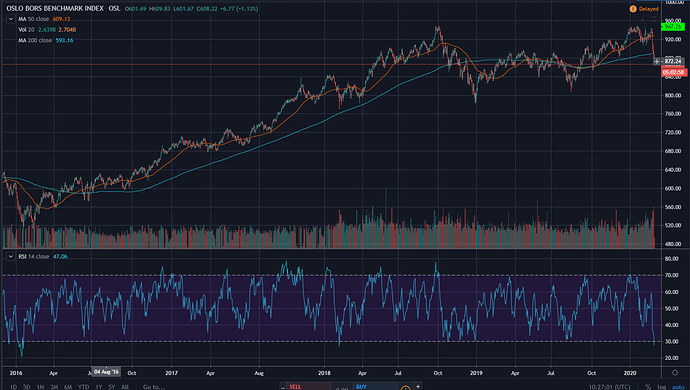
Task: Toggle auto scale mode
Action: pyautogui.click(x=678, y=387)
